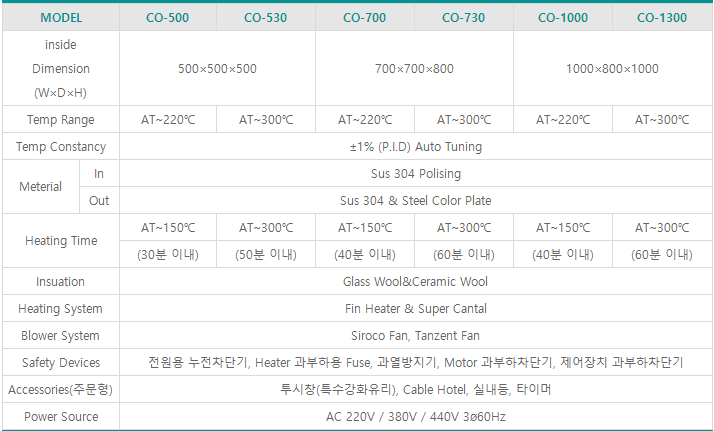The image size is (714, 431).
Task: Select the CO-1000 column header
Action: [563, 17]
